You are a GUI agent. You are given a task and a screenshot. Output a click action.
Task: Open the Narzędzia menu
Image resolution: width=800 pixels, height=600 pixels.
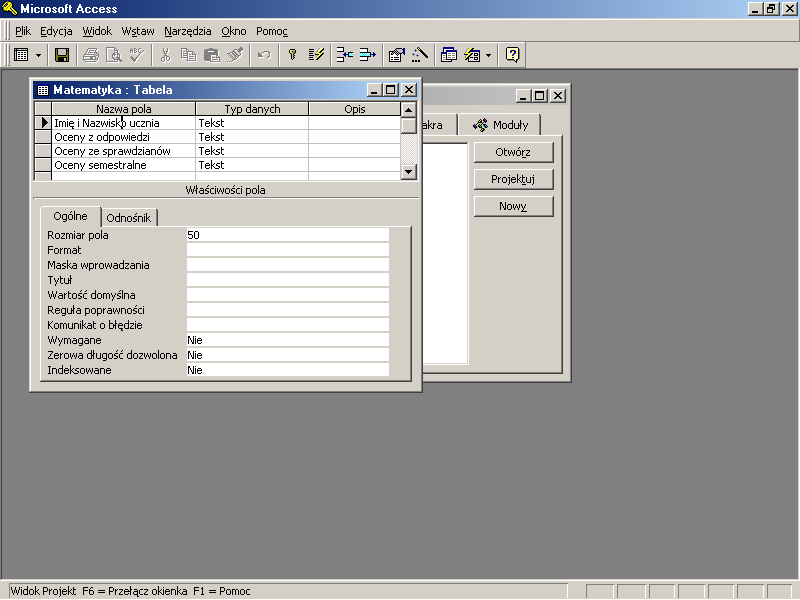click(x=188, y=31)
